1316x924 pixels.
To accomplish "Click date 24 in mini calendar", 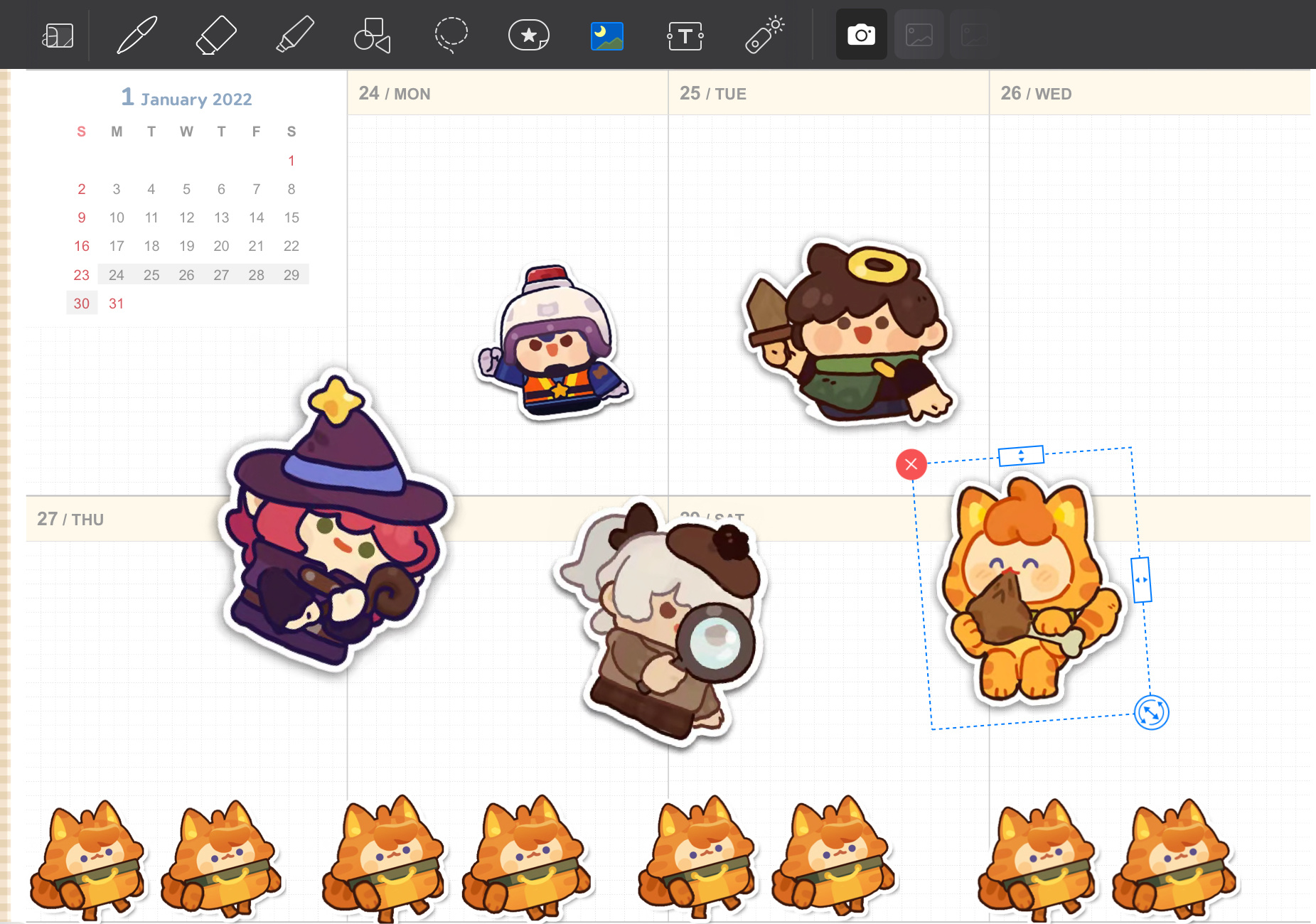I will click(117, 275).
